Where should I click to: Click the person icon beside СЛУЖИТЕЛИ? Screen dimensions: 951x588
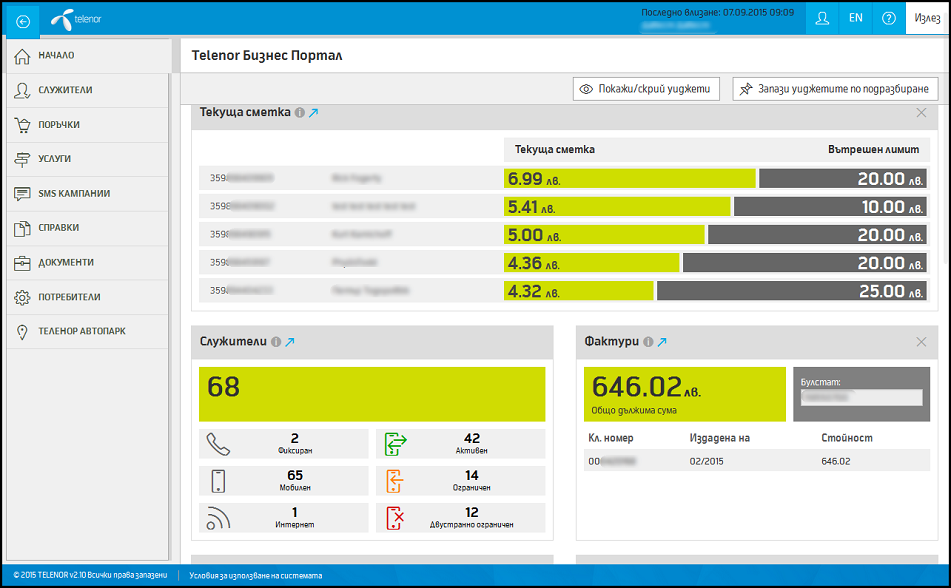pyautogui.click(x=22, y=90)
